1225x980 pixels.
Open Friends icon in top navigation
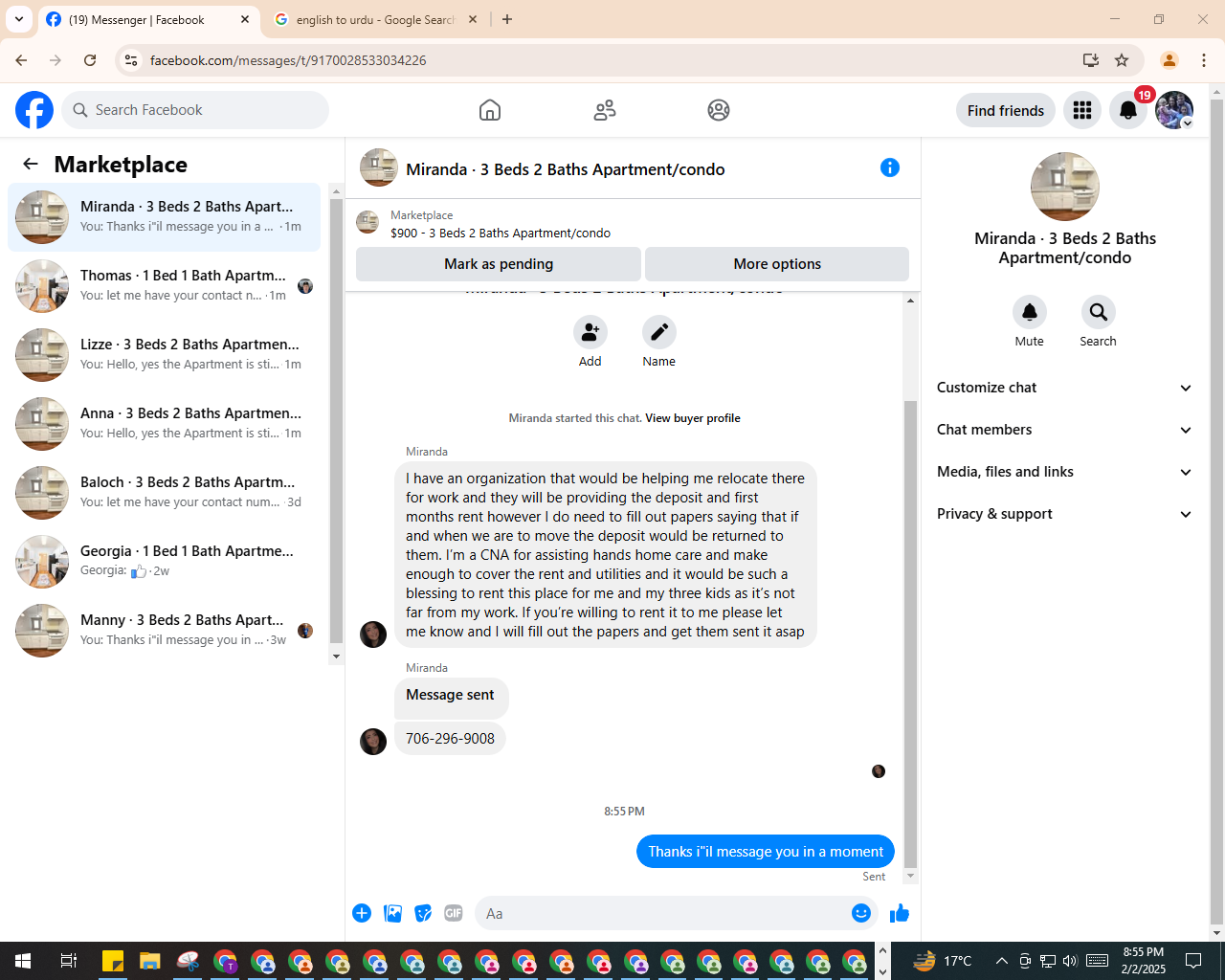605,110
